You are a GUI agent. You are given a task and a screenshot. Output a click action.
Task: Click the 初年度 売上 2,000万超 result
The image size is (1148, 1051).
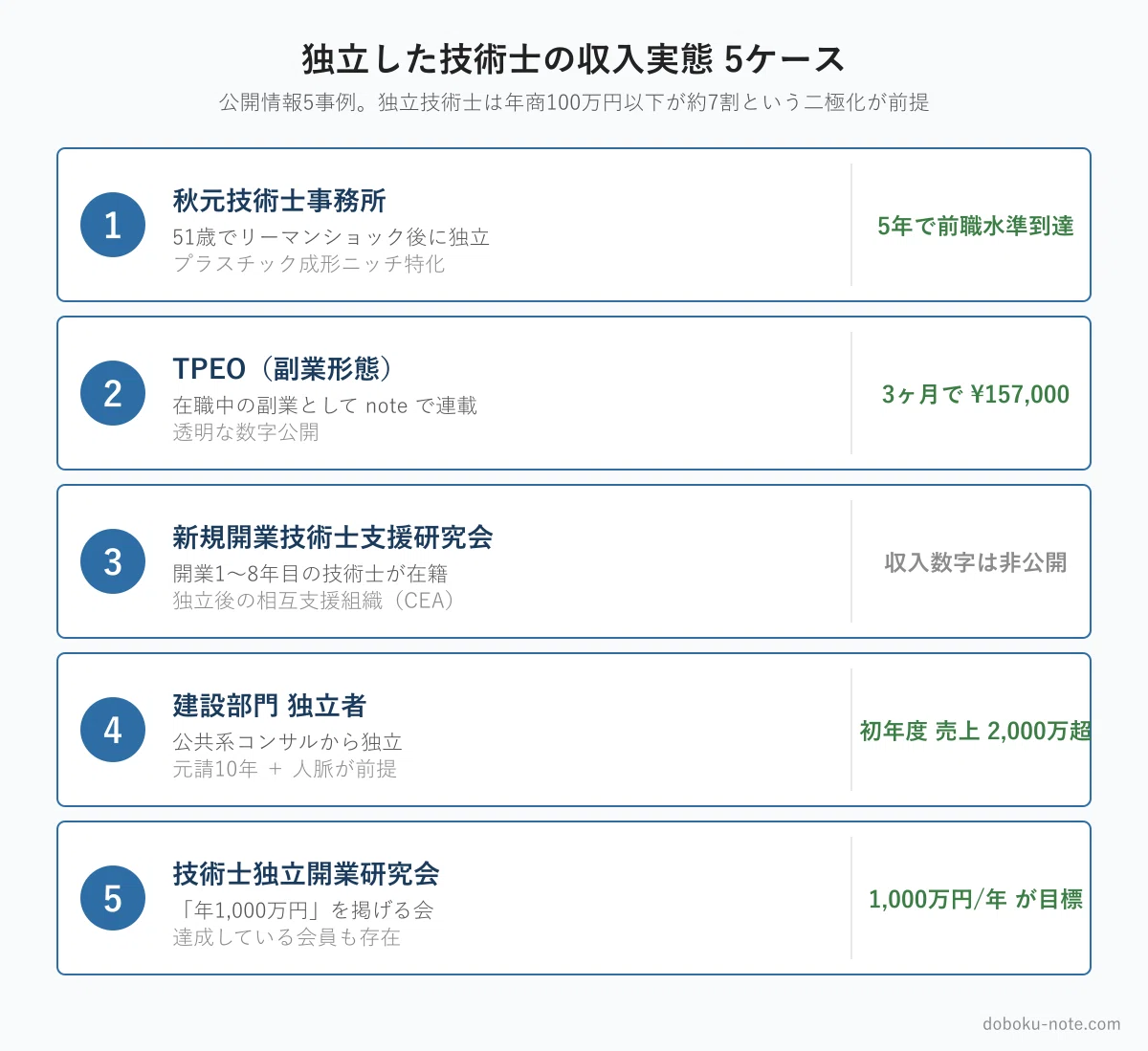pyautogui.click(x=976, y=731)
